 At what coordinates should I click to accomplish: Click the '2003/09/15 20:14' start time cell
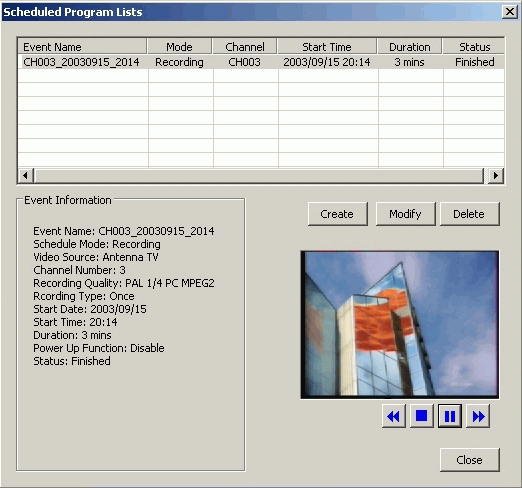pyautogui.click(x=327, y=62)
